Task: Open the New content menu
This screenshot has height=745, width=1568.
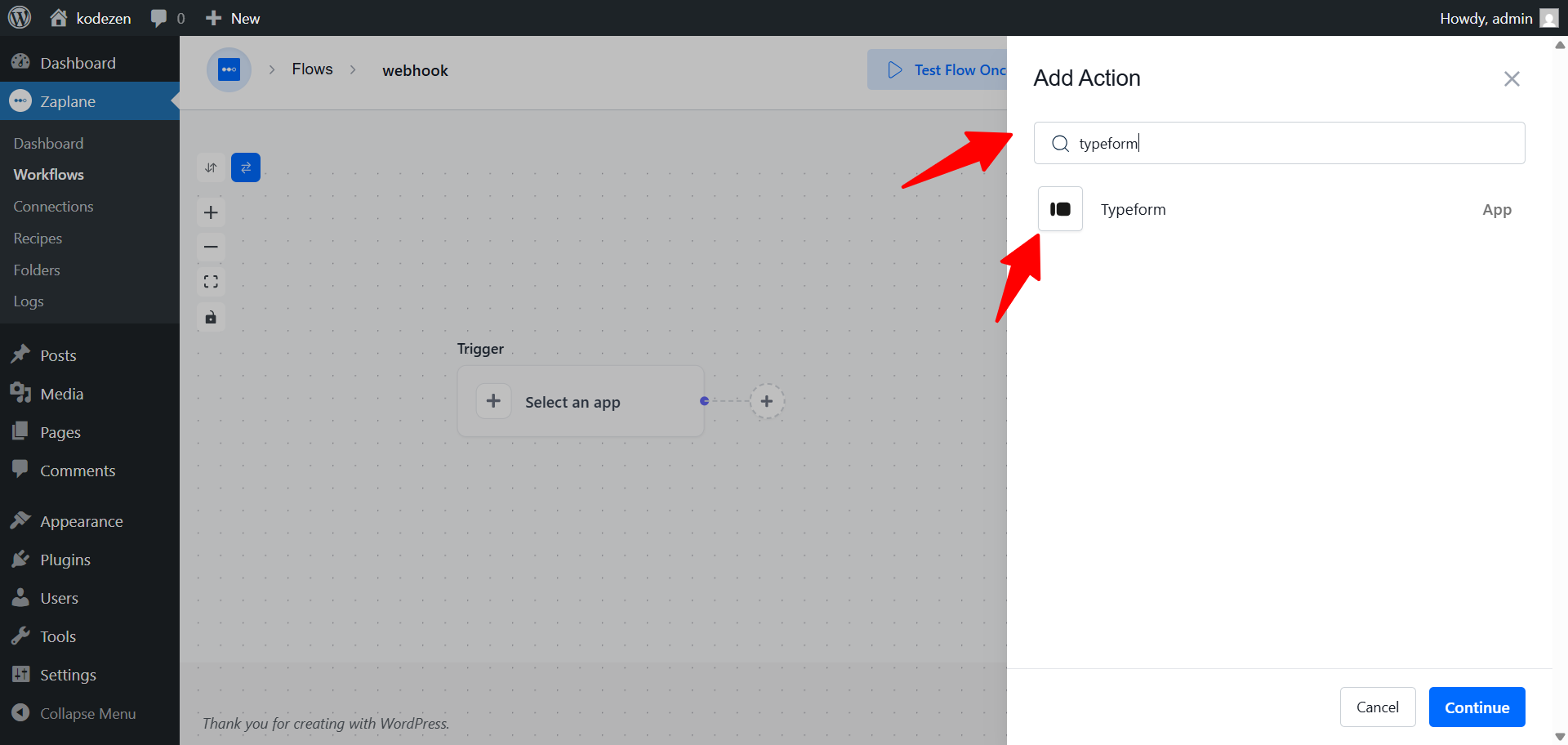Action: pos(233,18)
